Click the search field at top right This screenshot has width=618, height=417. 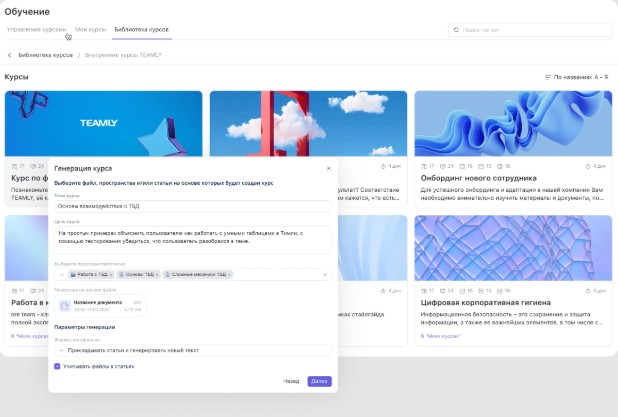(530, 30)
